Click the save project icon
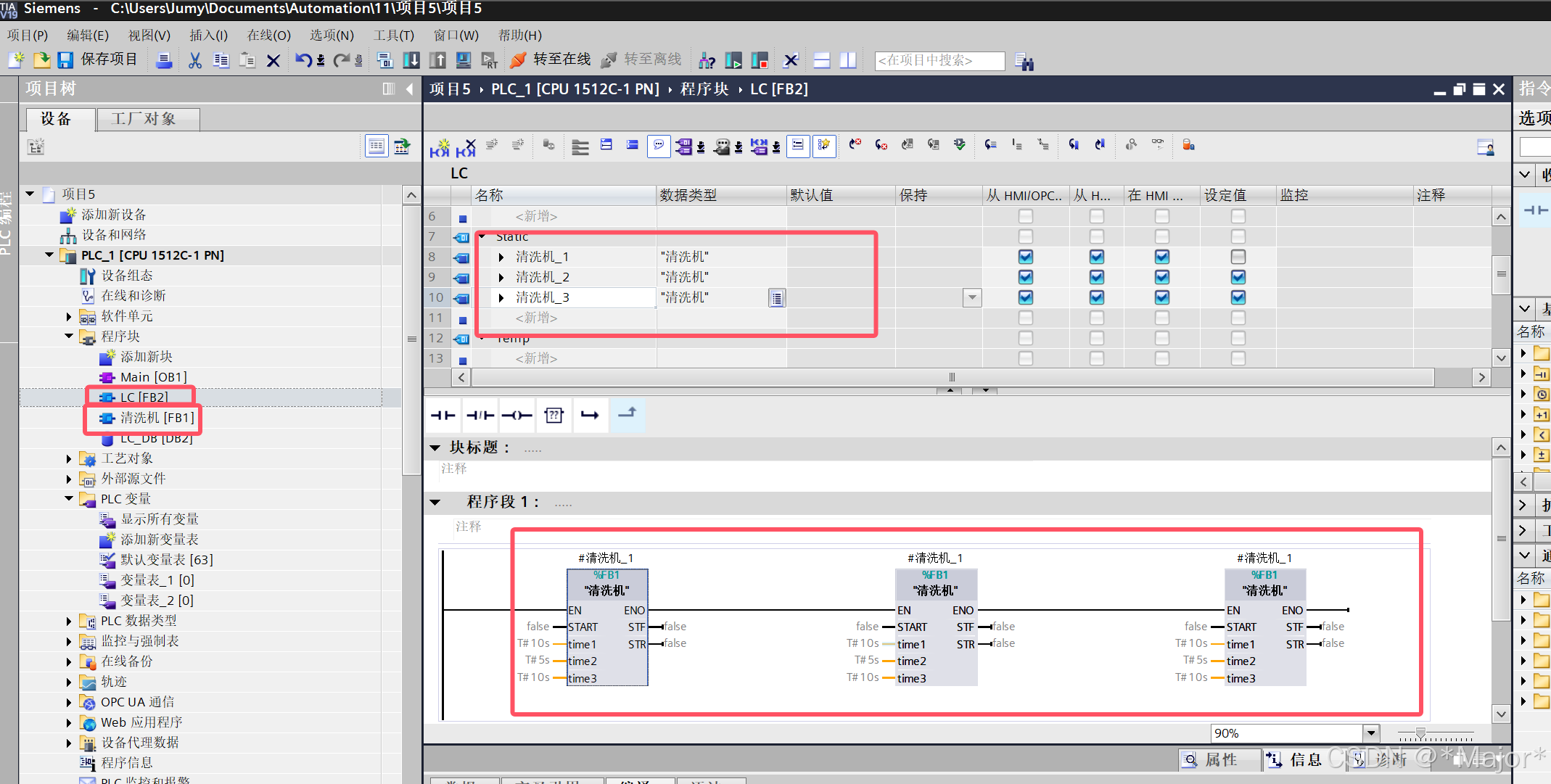This screenshot has height=784, width=1551. (x=66, y=60)
